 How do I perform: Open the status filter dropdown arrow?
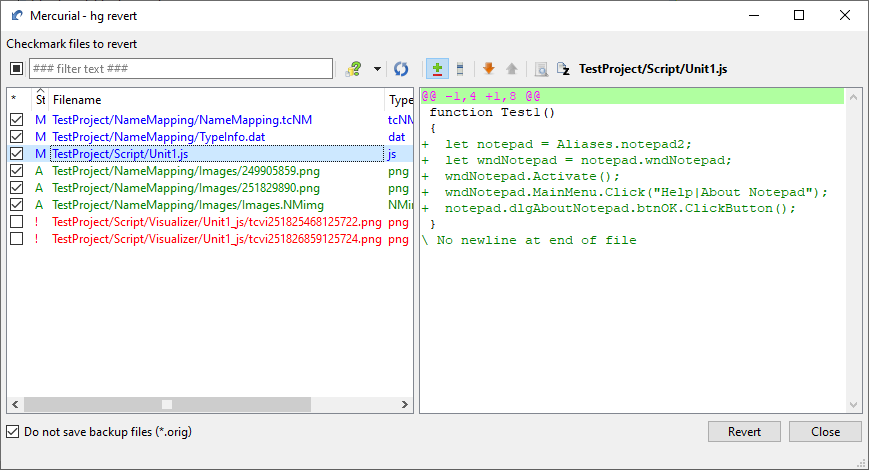coord(377,69)
